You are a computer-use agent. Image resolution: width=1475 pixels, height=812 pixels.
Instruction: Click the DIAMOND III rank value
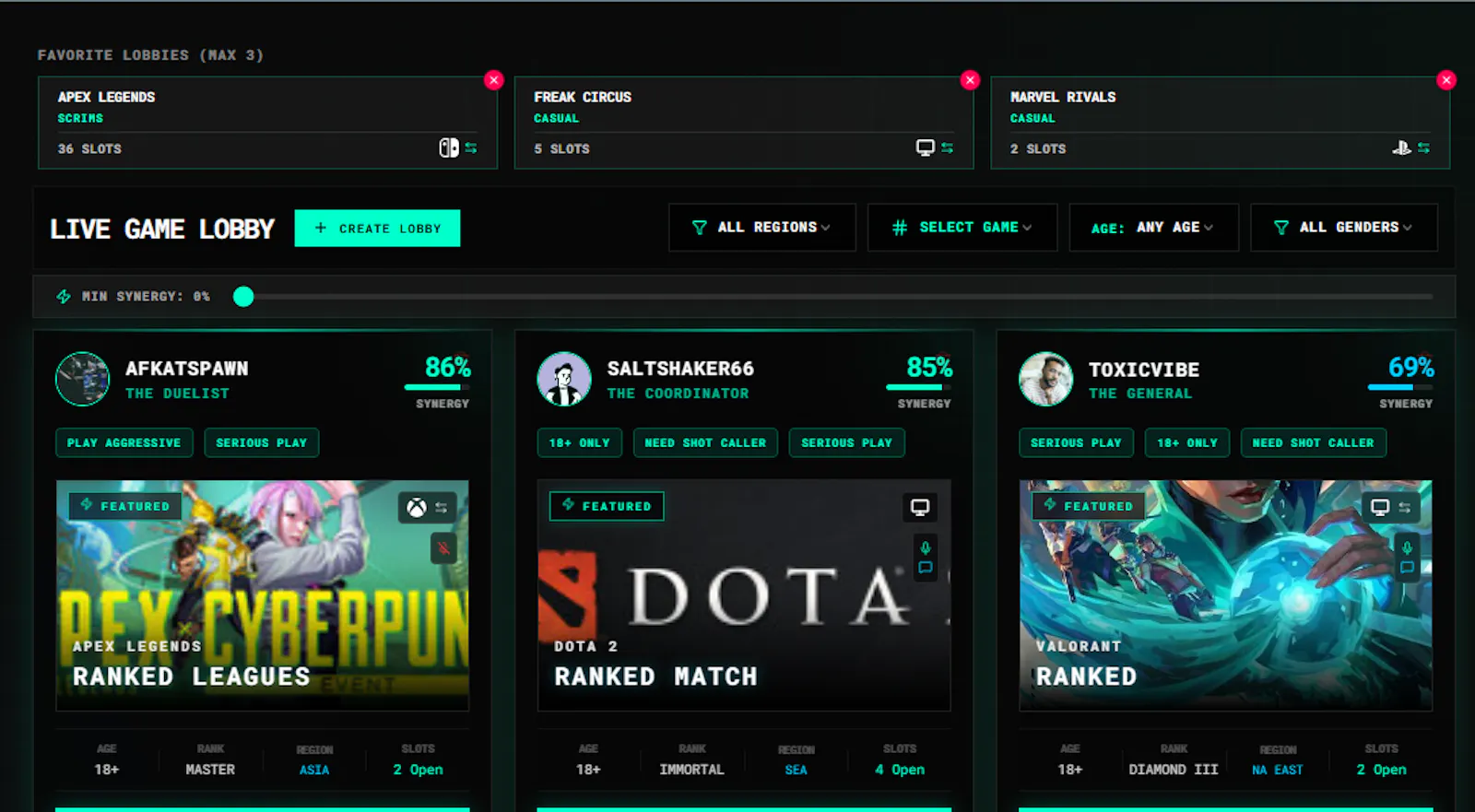[1174, 770]
